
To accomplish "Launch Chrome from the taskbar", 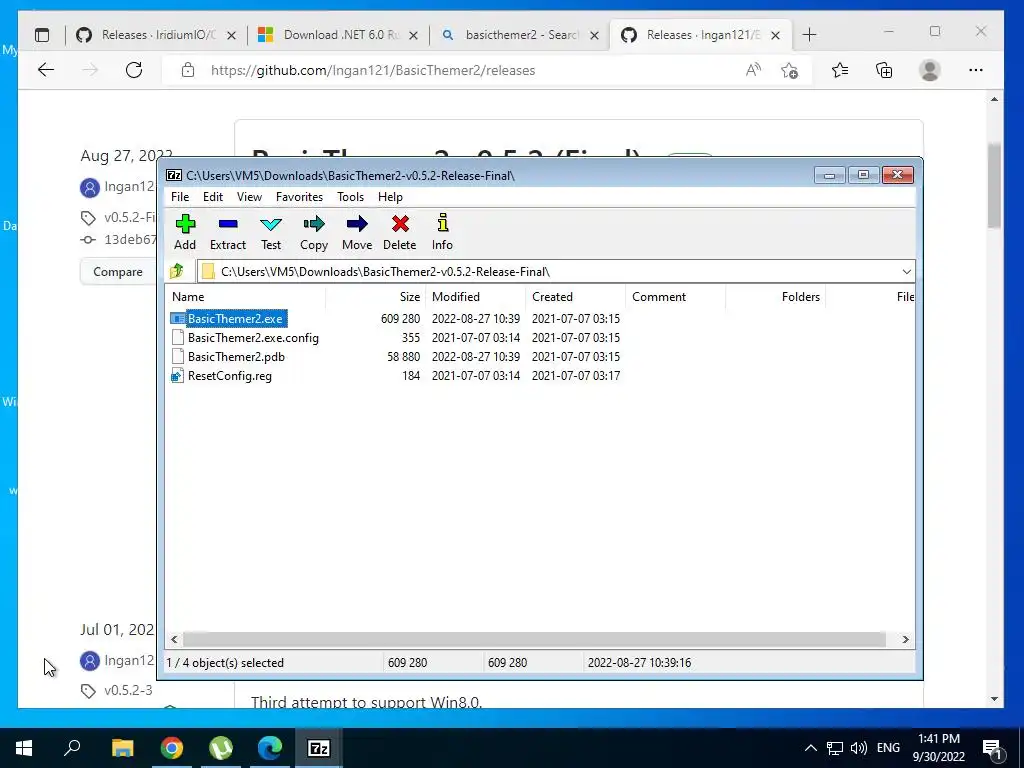I will coord(172,748).
